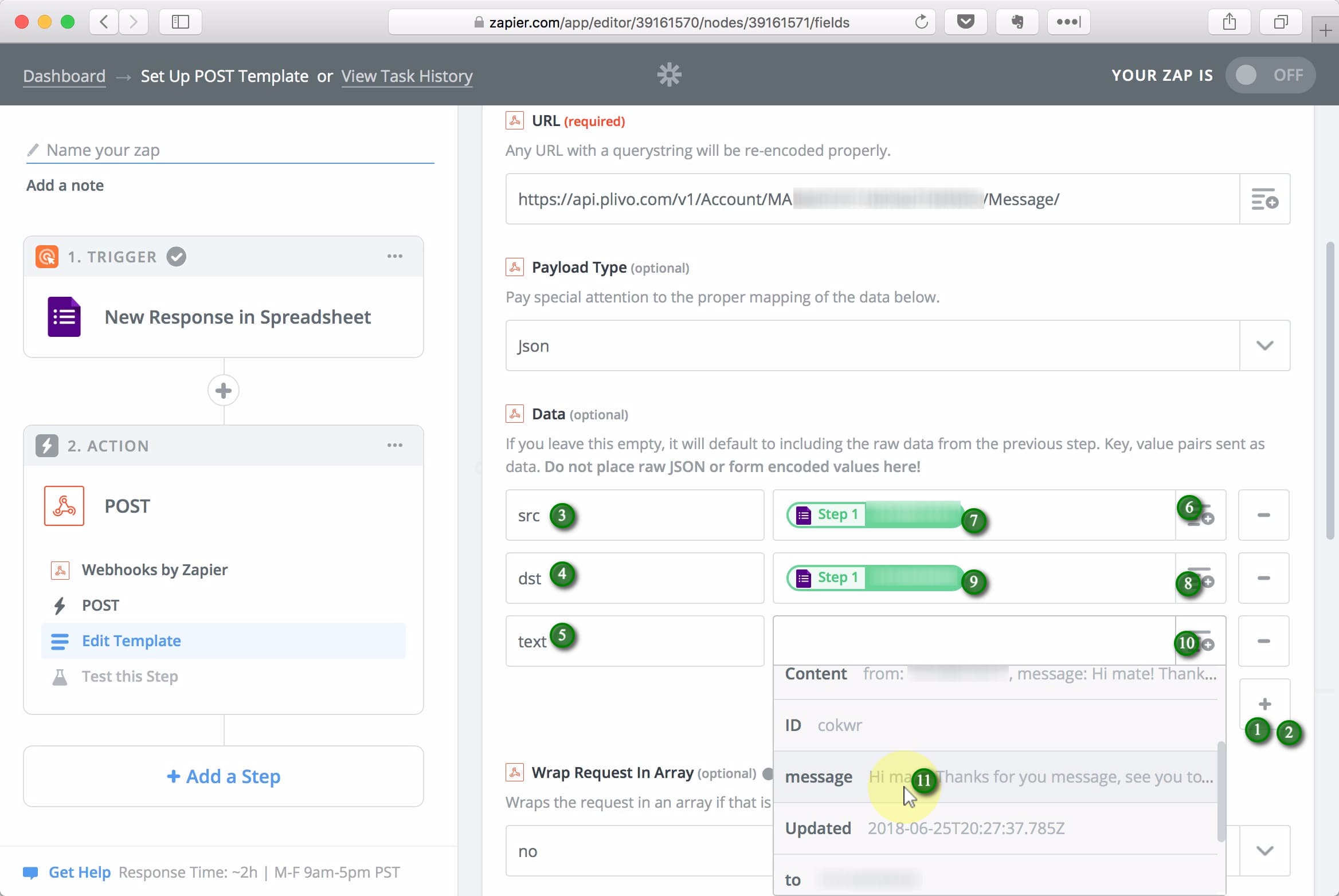
Task: Click the dst key field
Action: coord(635,578)
